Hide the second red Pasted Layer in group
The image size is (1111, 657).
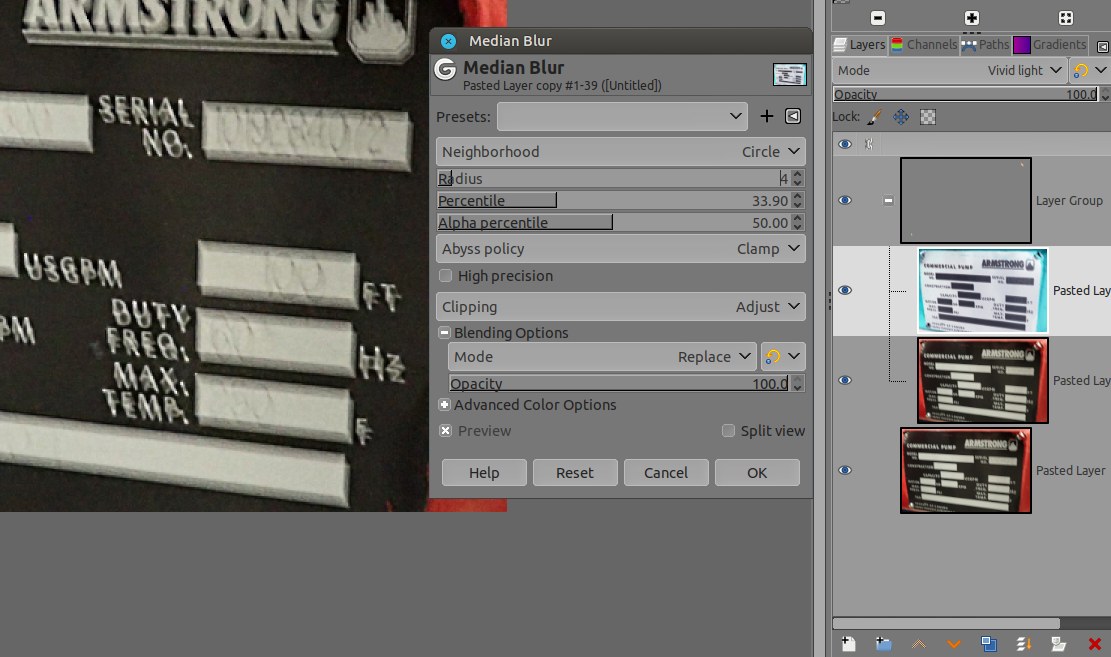point(845,380)
